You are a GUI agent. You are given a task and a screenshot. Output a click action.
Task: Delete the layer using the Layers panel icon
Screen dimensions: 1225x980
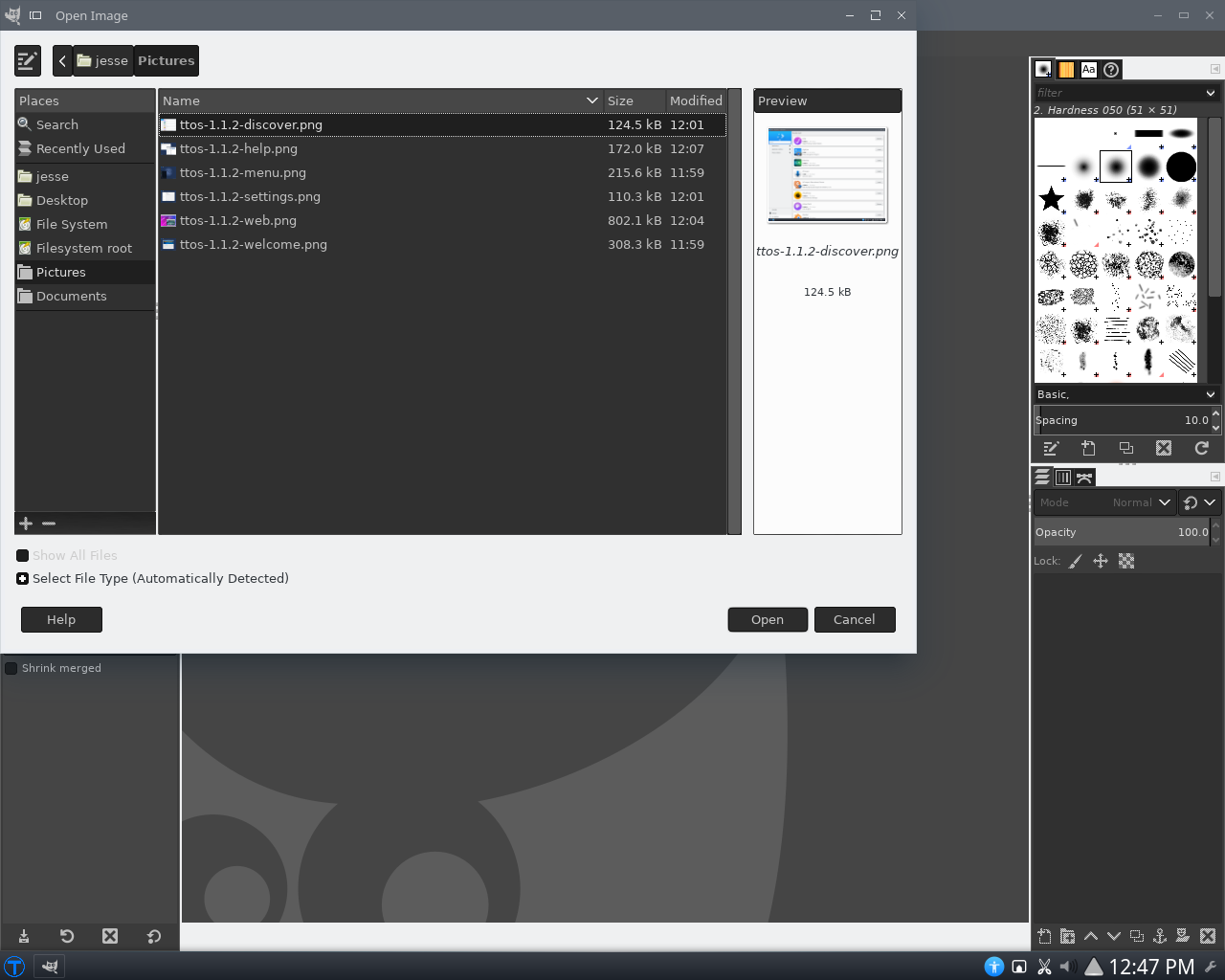click(1208, 936)
